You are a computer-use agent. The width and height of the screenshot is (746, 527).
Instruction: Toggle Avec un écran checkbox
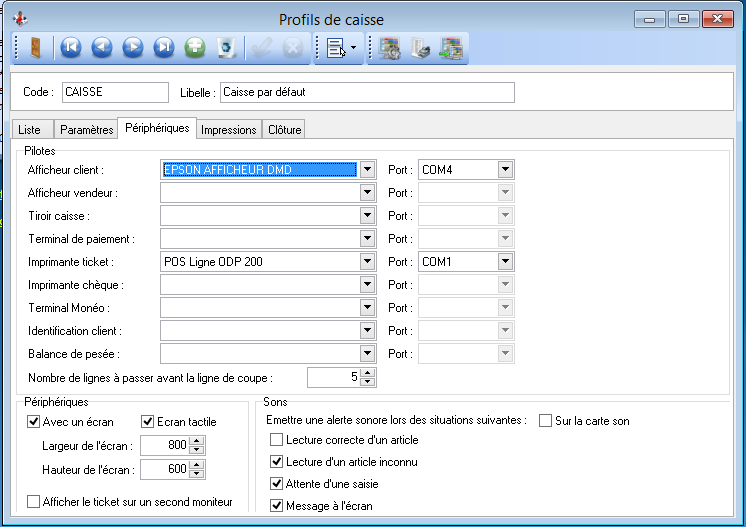pos(33,421)
